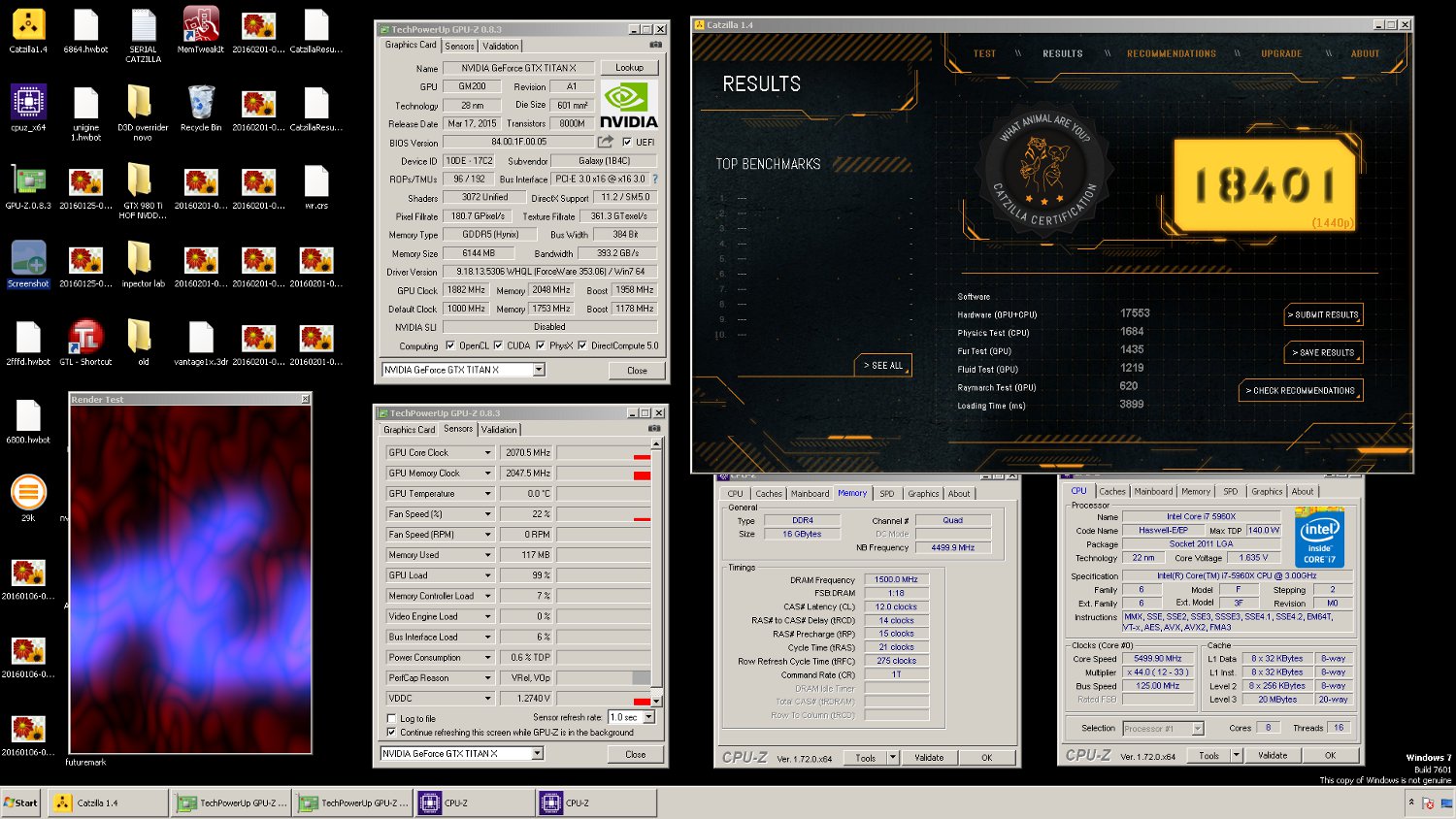1456x819 pixels.
Task: Select the 6864.hwbot file on the desktop
Action: (x=85, y=30)
